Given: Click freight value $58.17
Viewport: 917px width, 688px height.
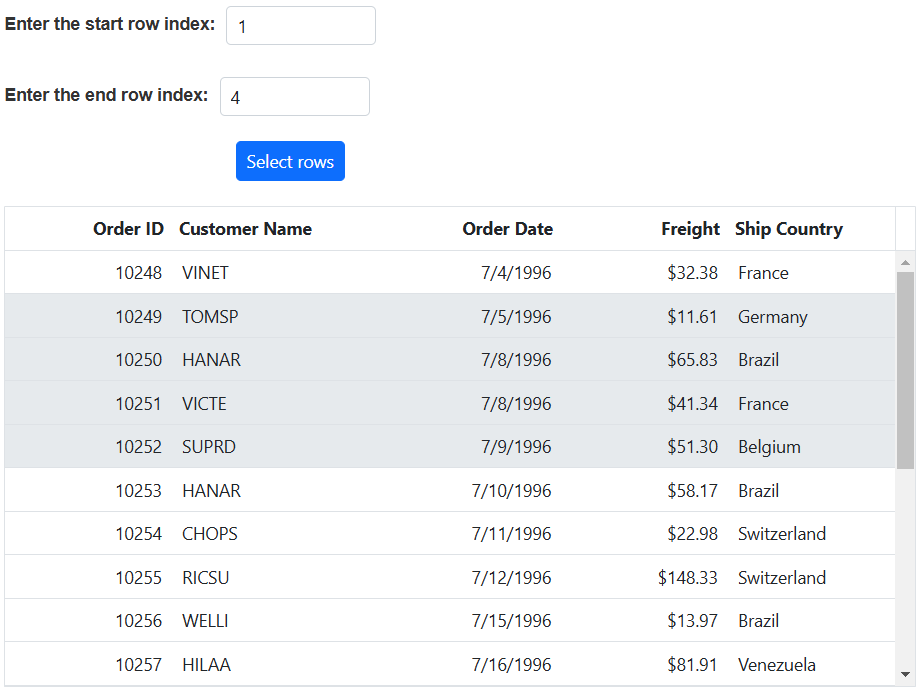Looking at the screenshot, I should [x=692, y=490].
